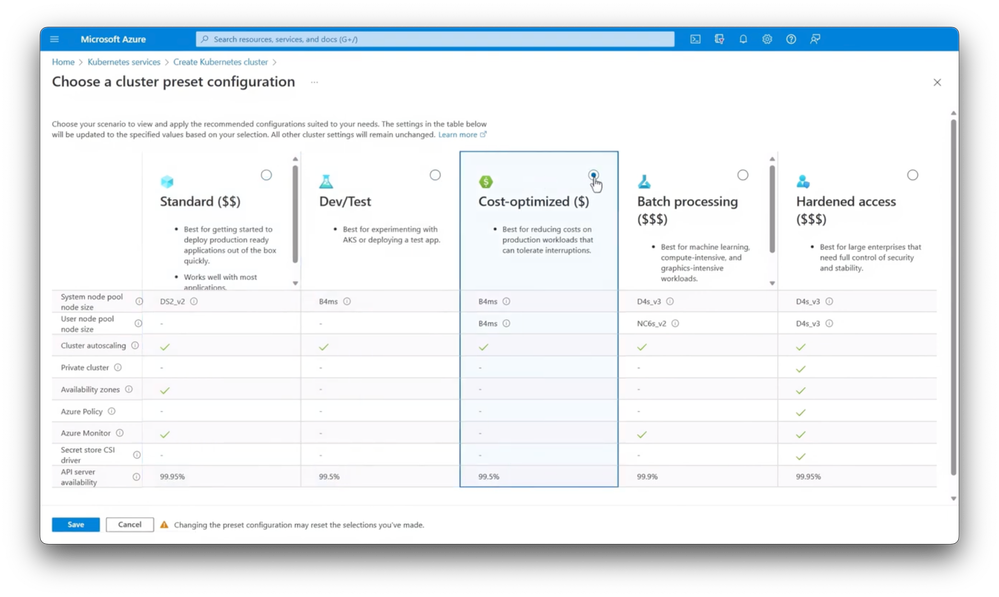Viewport: 999px width, 597px height.
Task: Click the NC6s_v2 cell text
Action: (x=651, y=324)
